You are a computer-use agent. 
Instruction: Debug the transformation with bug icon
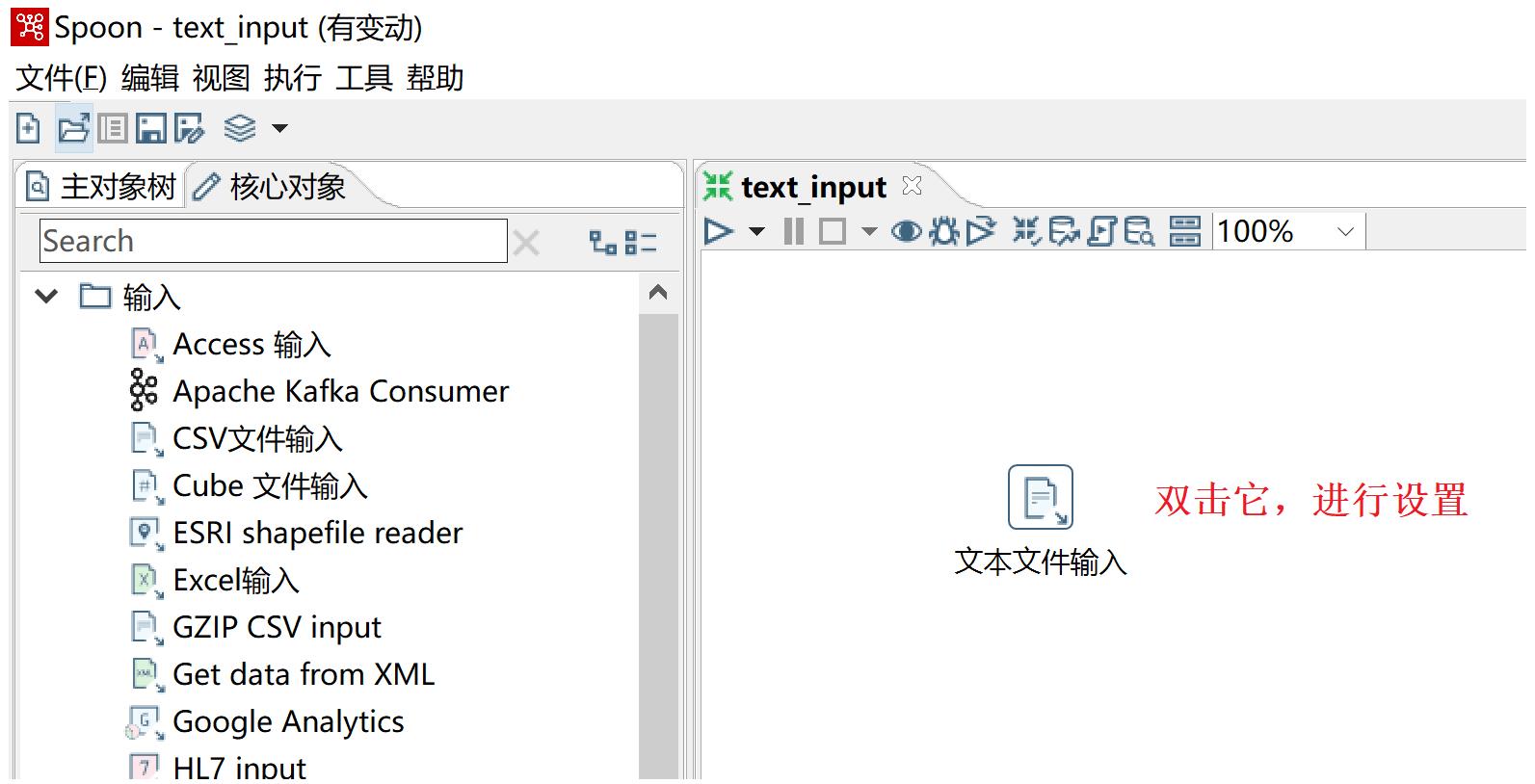(x=944, y=231)
